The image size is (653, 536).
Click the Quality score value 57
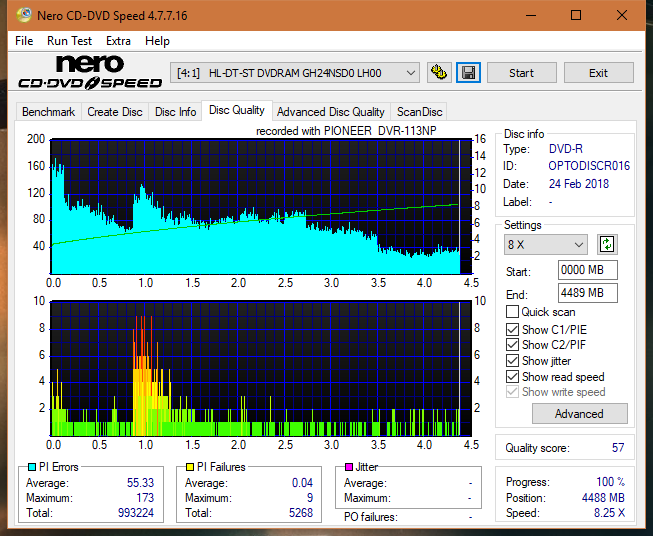tap(618, 448)
